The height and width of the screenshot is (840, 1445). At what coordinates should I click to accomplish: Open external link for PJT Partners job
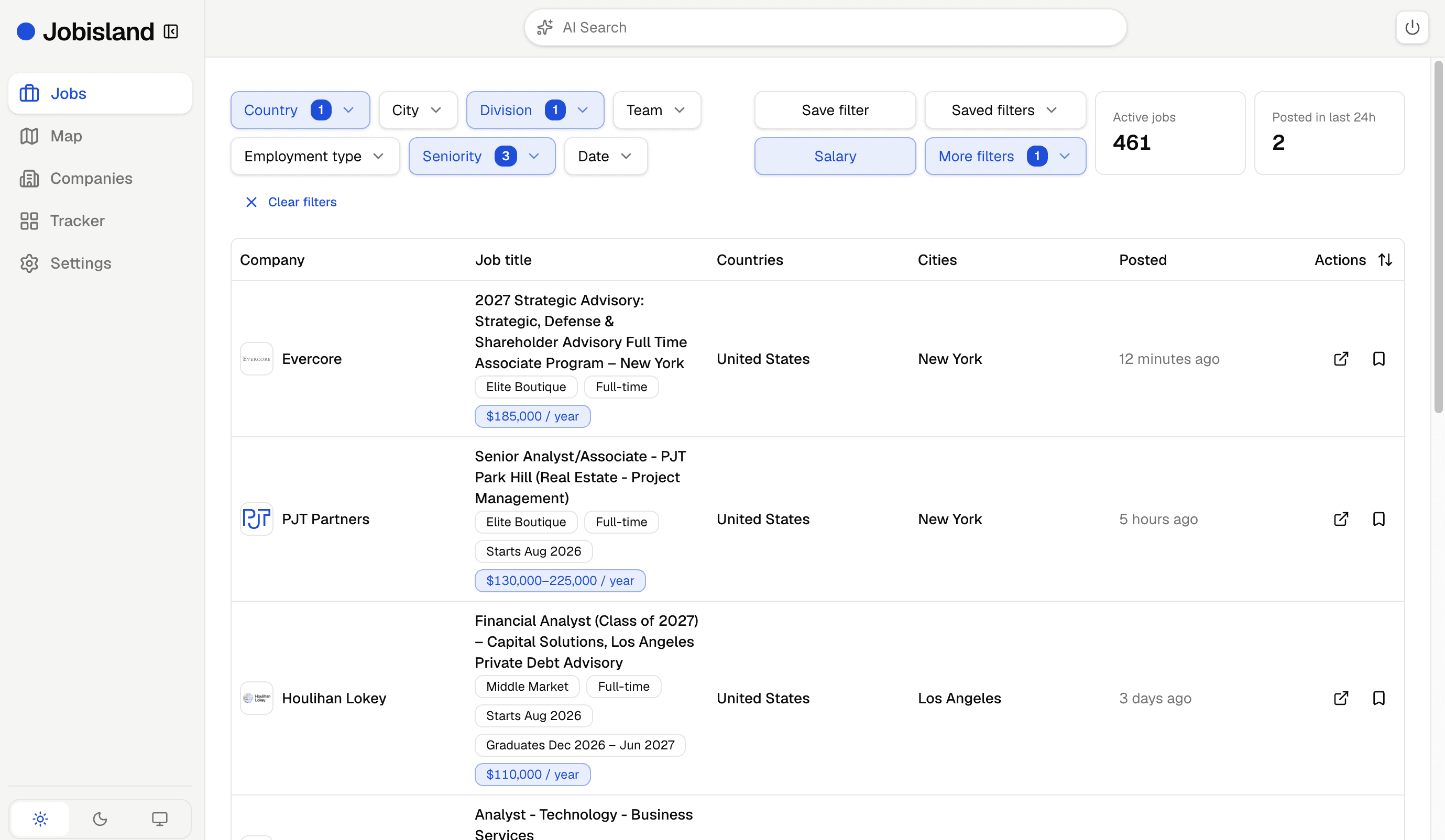1341,519
